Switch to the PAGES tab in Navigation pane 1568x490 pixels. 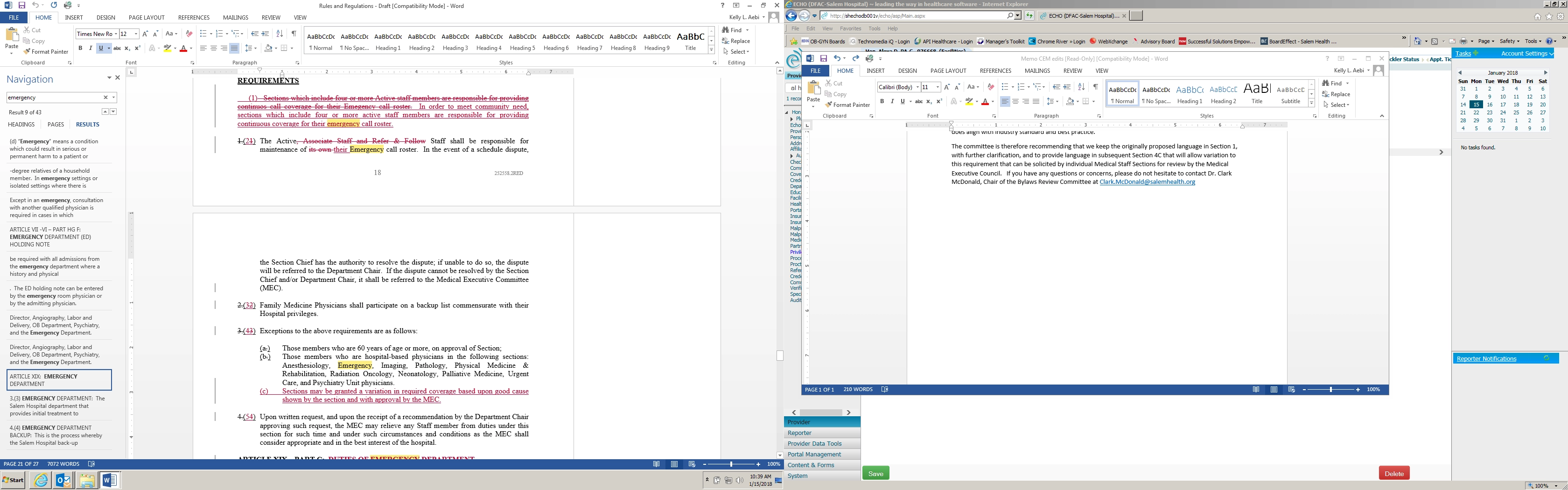point(56,124)
